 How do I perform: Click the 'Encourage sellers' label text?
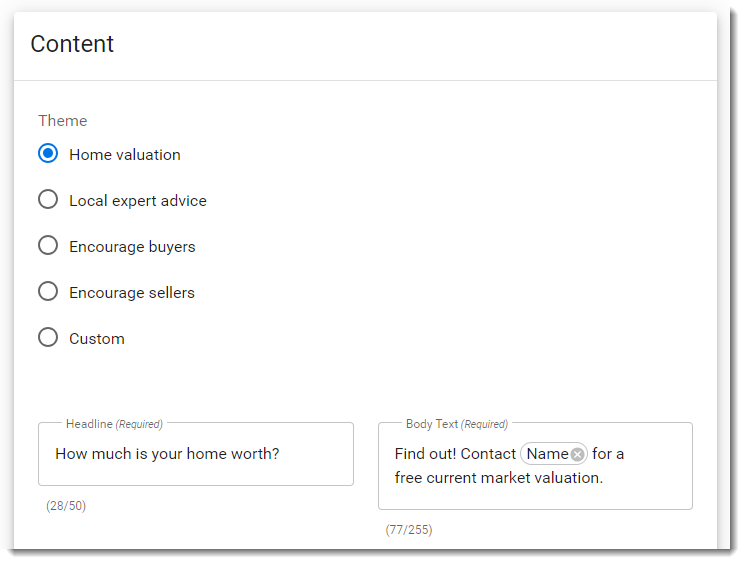[x=132, y=293]
